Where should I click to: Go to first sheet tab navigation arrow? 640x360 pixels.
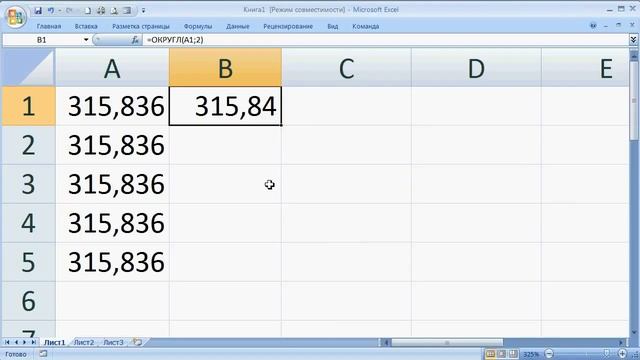tap(7, 342)
